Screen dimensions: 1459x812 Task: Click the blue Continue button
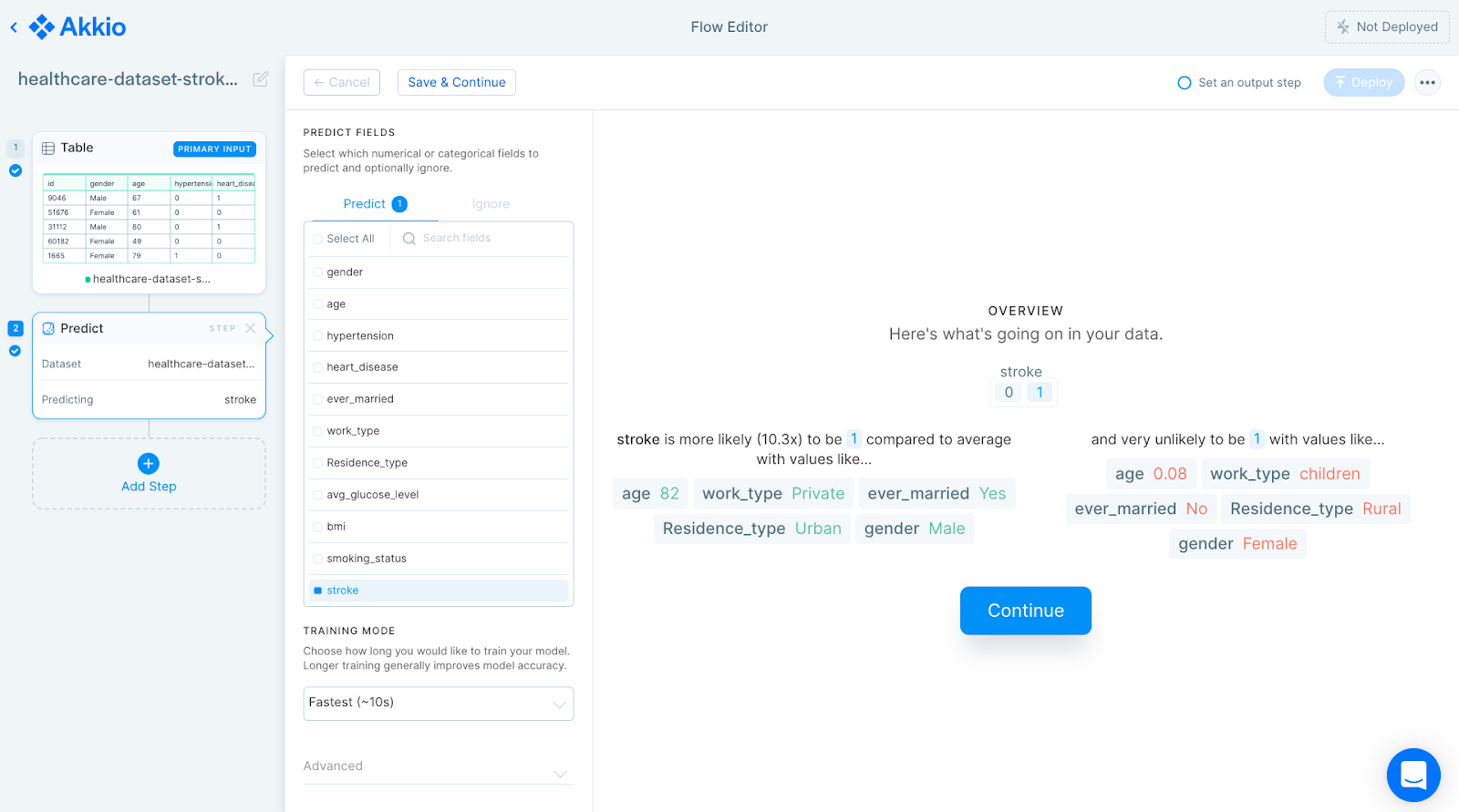pos(1026,611)
